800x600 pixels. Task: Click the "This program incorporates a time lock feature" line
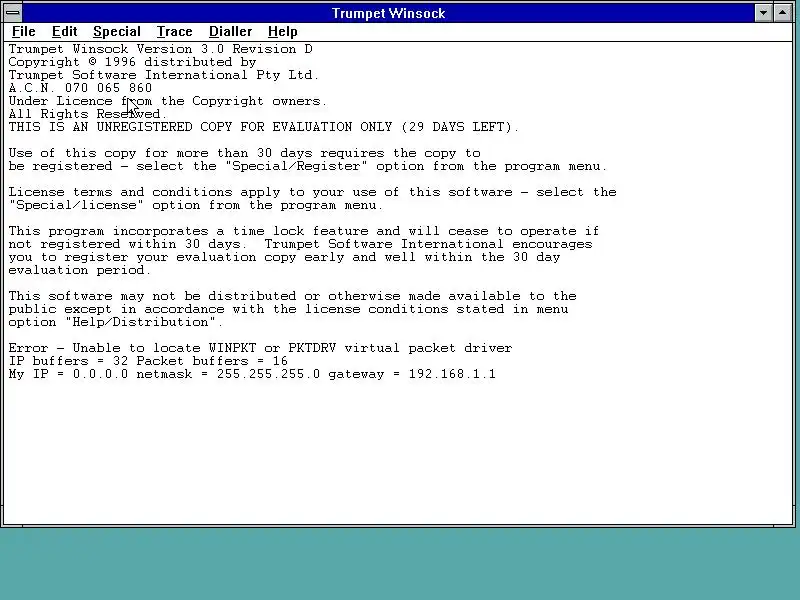click(304, 231)
